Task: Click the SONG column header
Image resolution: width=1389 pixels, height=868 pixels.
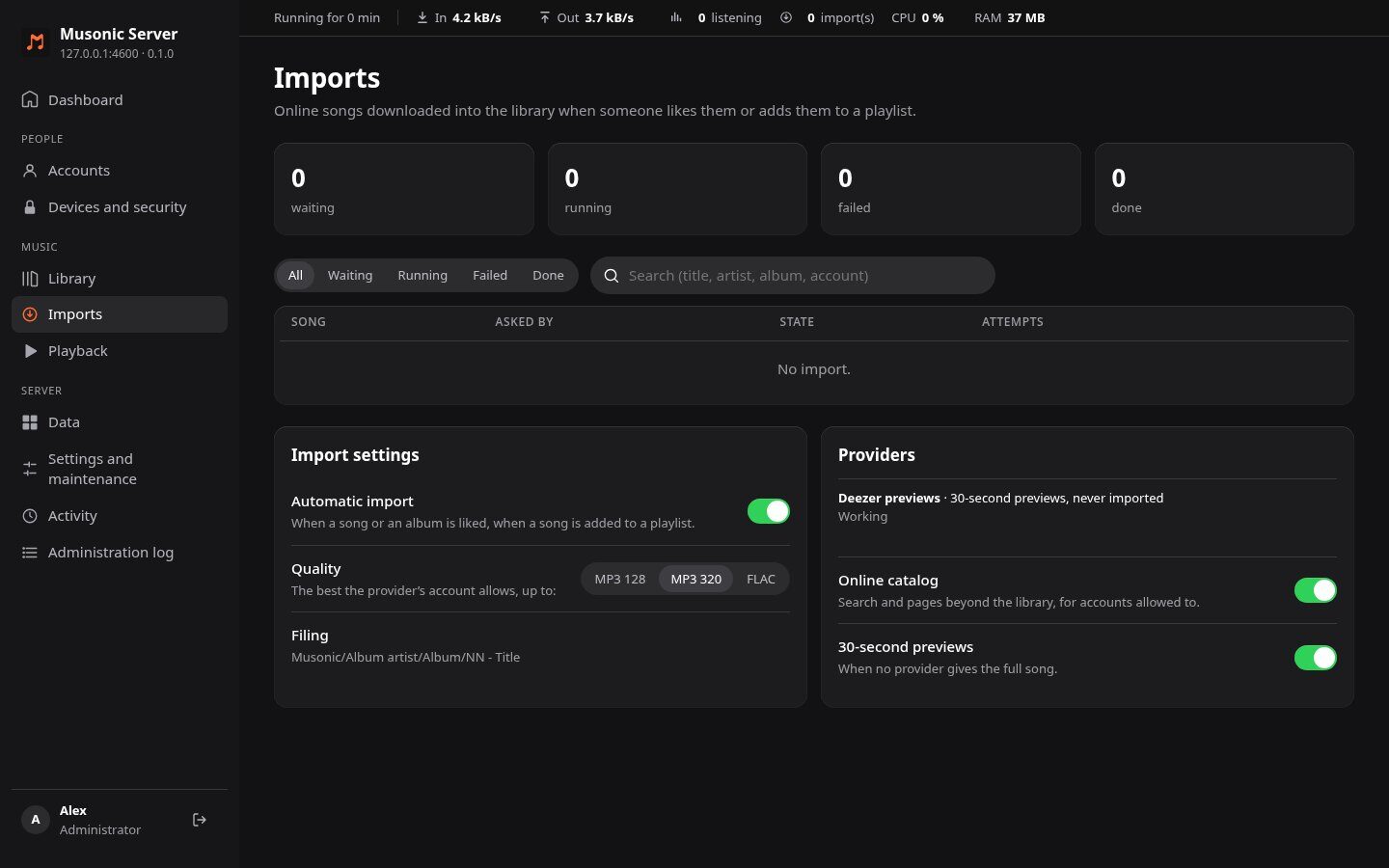Action: pos(309,322)
